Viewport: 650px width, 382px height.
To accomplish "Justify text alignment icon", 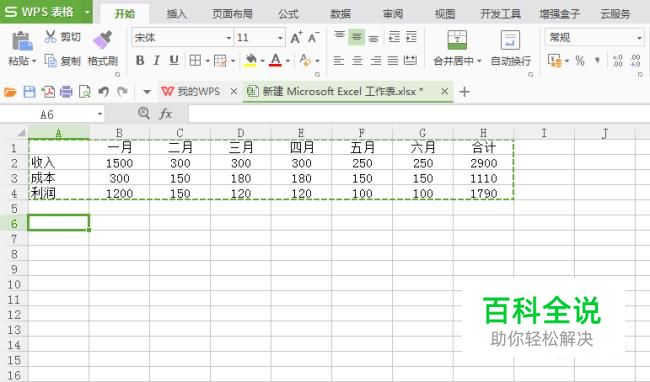I will click(x=393, y=61).
